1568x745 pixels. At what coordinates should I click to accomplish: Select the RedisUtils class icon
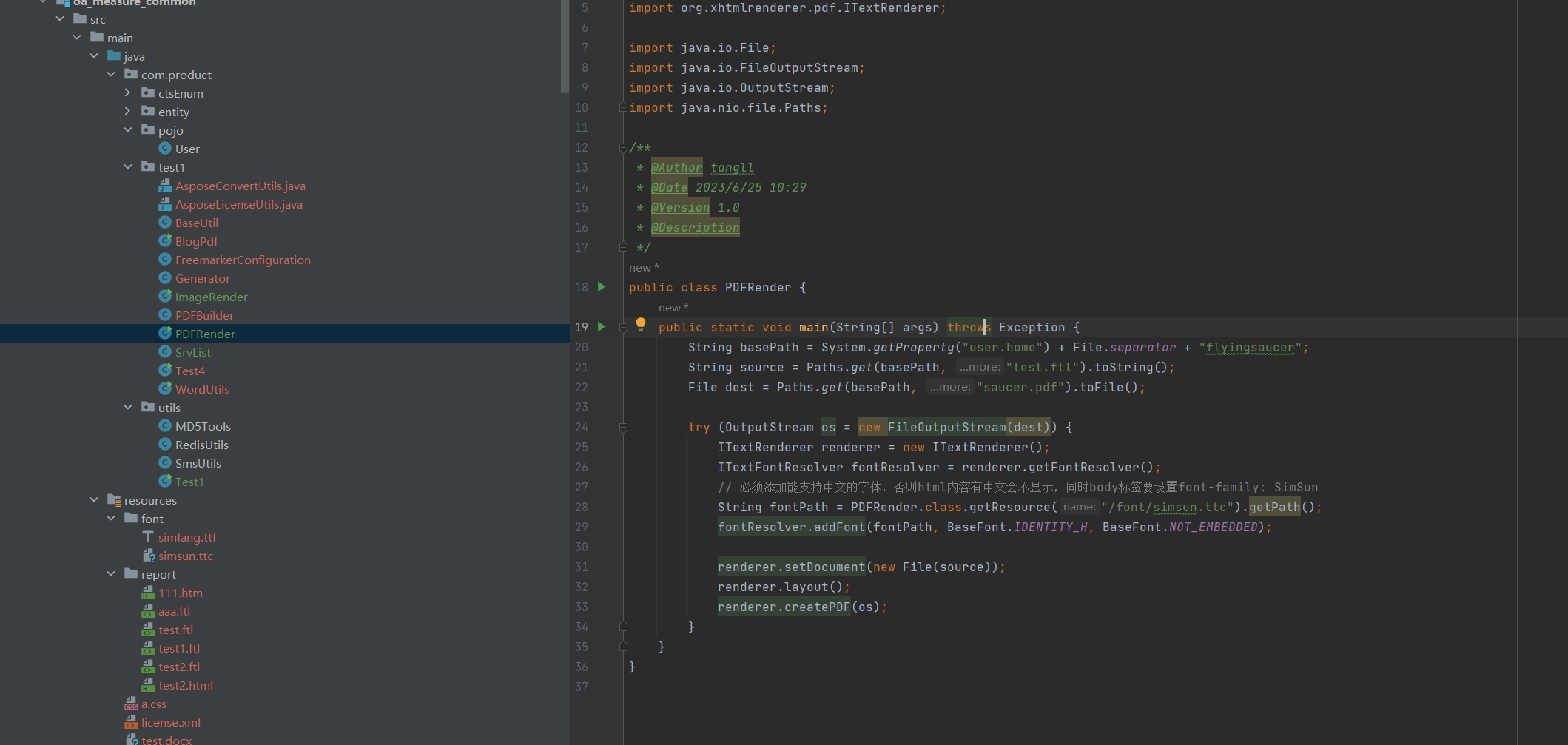[165, 445]
